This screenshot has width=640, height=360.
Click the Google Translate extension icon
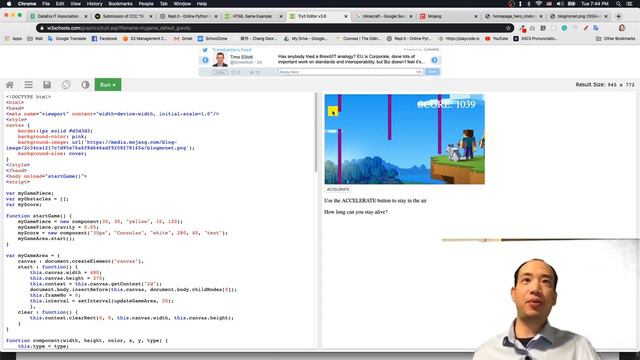(596, 28)
